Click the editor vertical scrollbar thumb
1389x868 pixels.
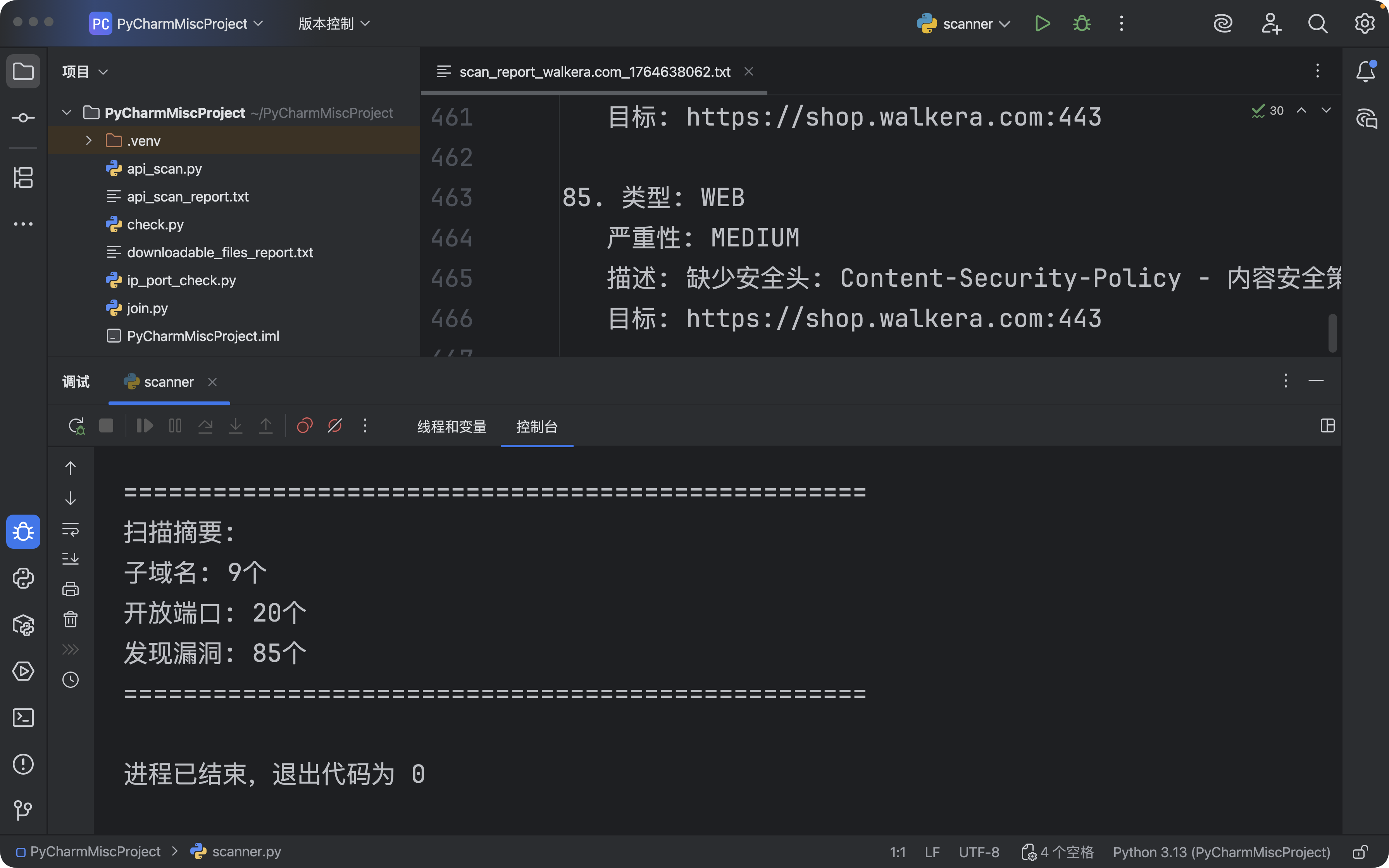[1332, 333]
